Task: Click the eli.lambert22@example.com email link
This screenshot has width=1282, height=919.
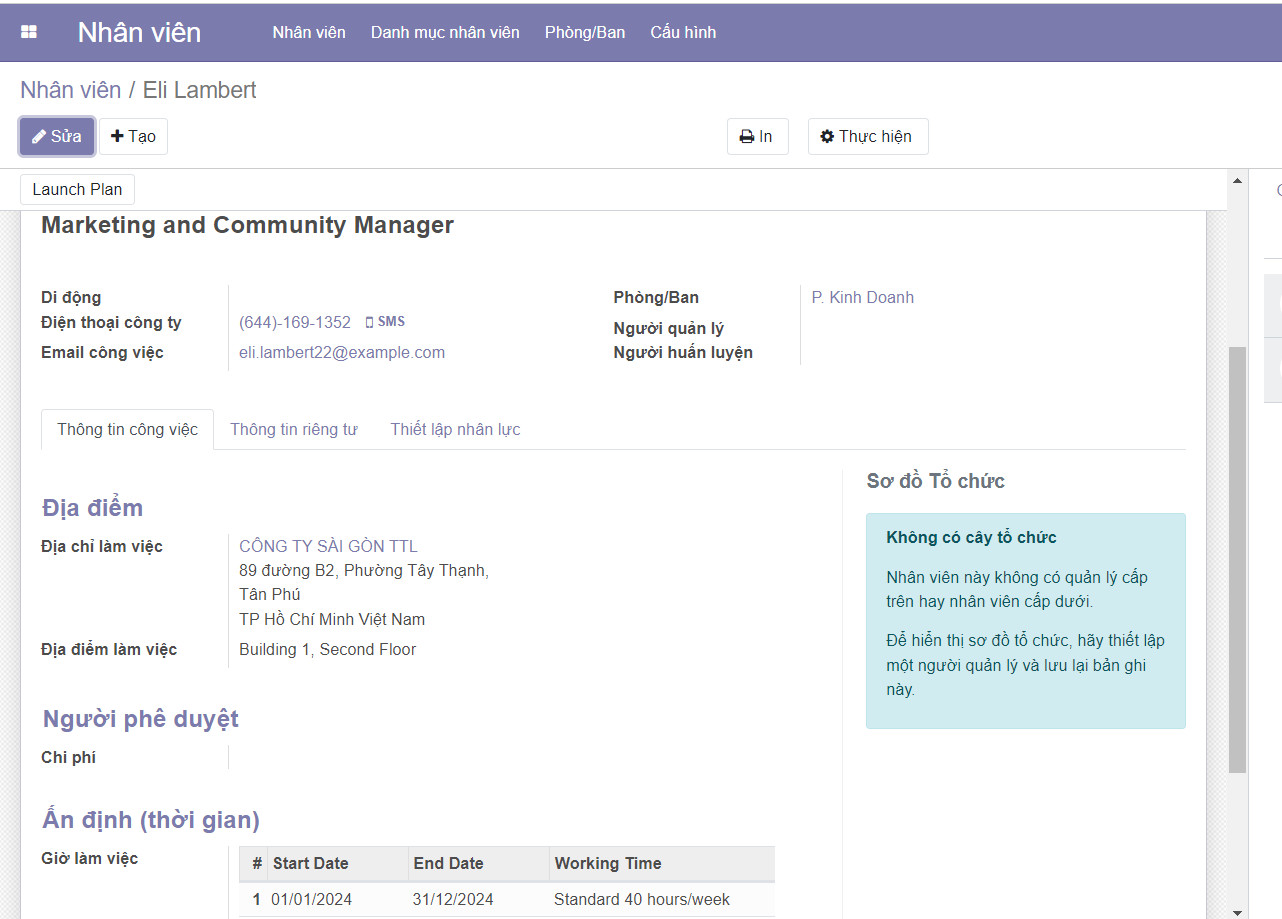Action: (342, 352)
